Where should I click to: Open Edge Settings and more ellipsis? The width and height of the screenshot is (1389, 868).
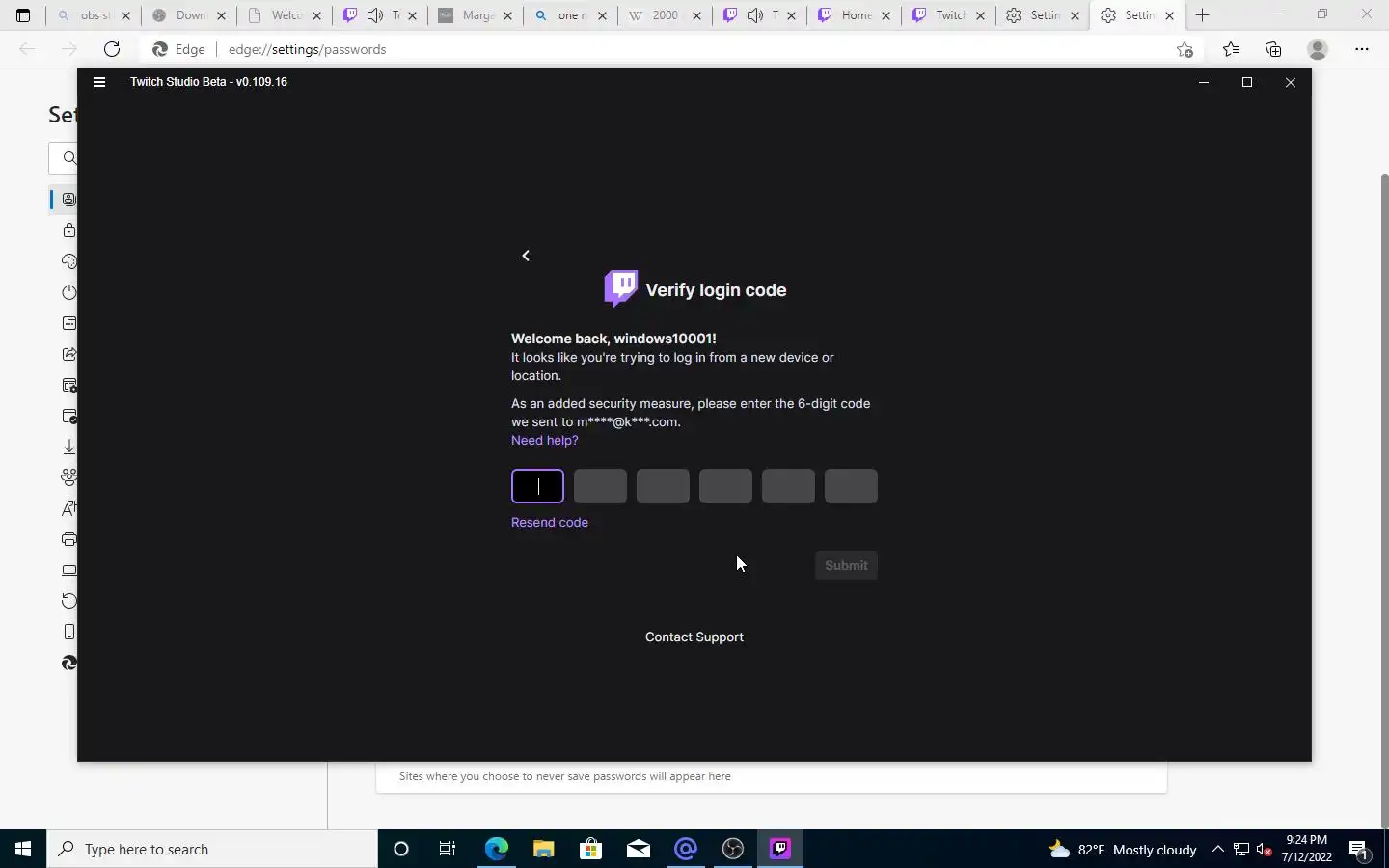tap(1362, 49)
